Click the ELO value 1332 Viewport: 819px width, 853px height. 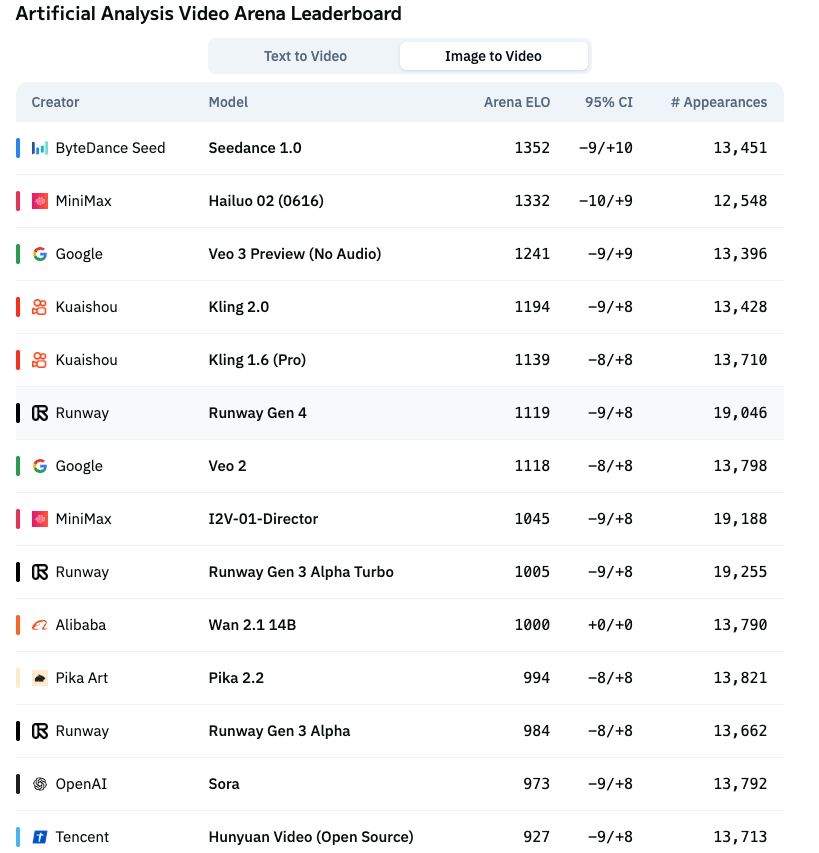[532, 201]
